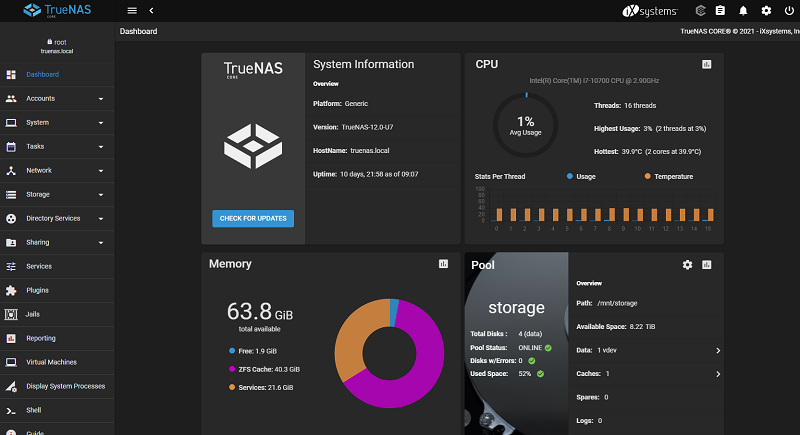The image size is (800, 435).
Task: Click the Dashboard breadcrumb title
Action: [138, 31]
